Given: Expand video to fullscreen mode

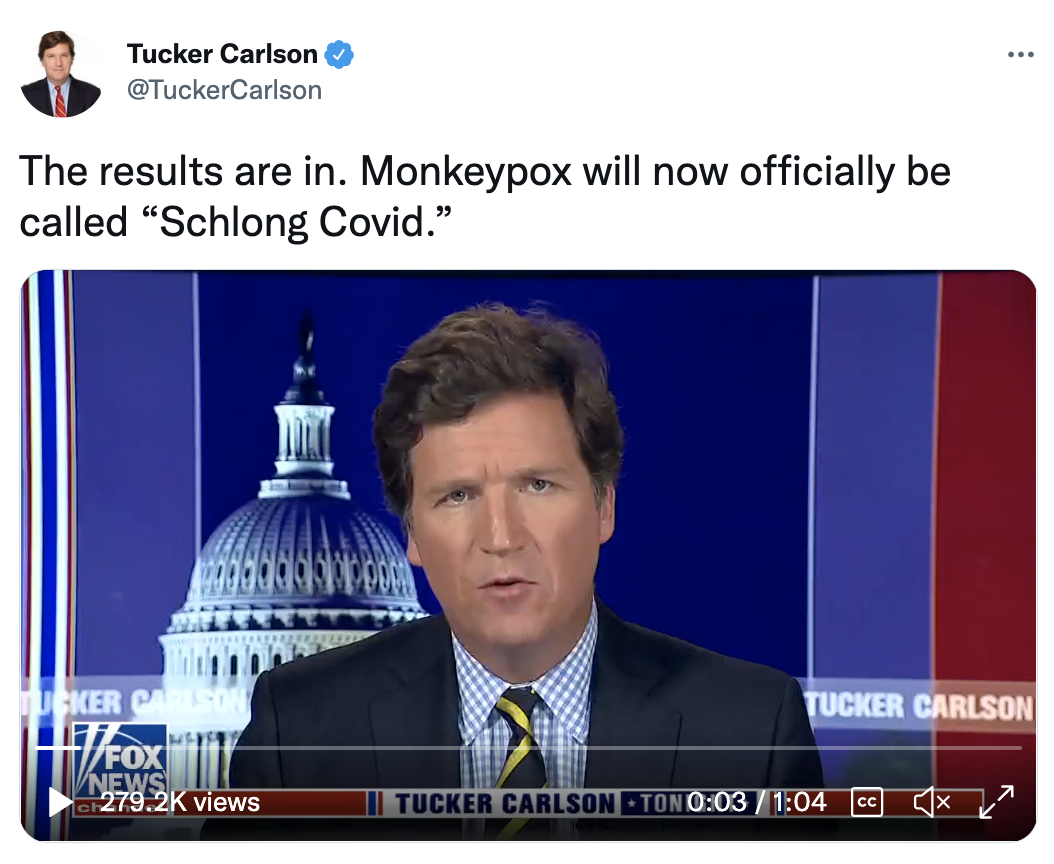Looking at the screenshot, I should (x=996, y=801).
